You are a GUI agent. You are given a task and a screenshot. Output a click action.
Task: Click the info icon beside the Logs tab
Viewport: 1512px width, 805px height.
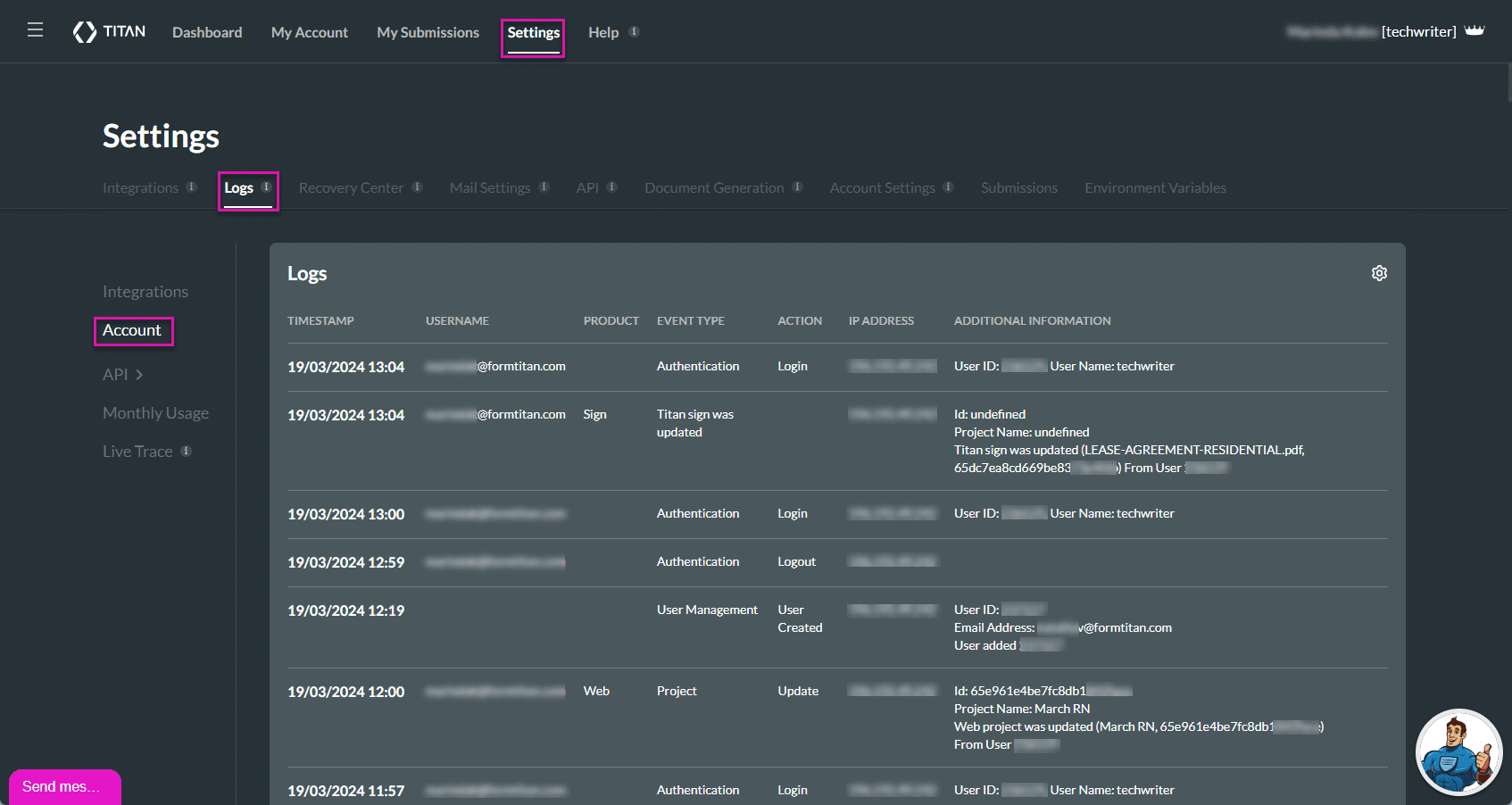267,187
